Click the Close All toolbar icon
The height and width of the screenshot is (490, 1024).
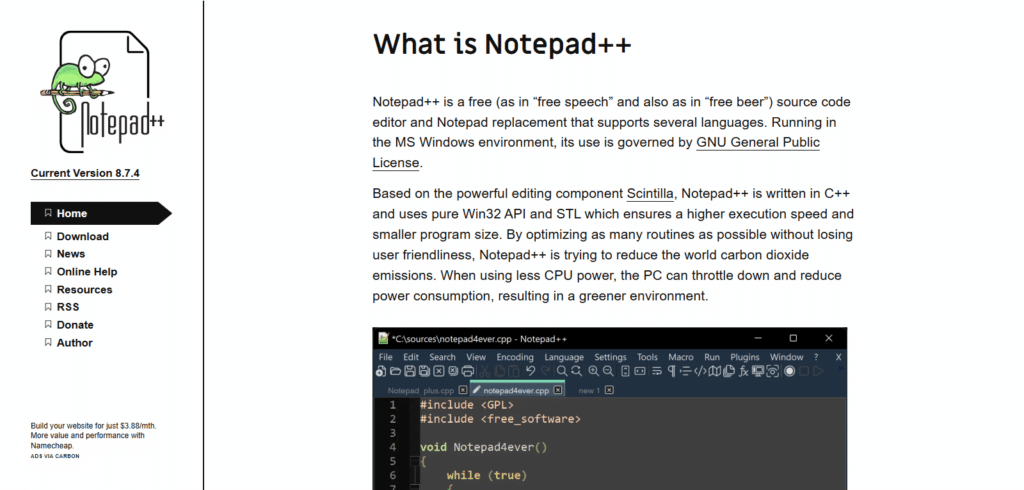pos(453,371)
